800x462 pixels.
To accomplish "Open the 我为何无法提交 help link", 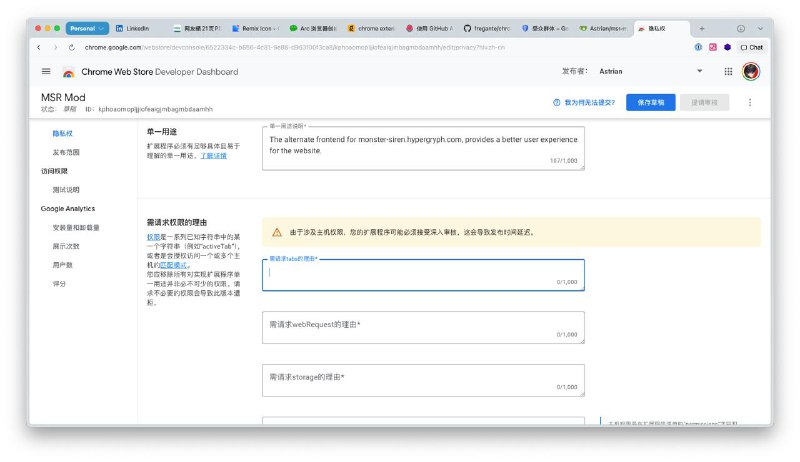I will click(589, 102).
